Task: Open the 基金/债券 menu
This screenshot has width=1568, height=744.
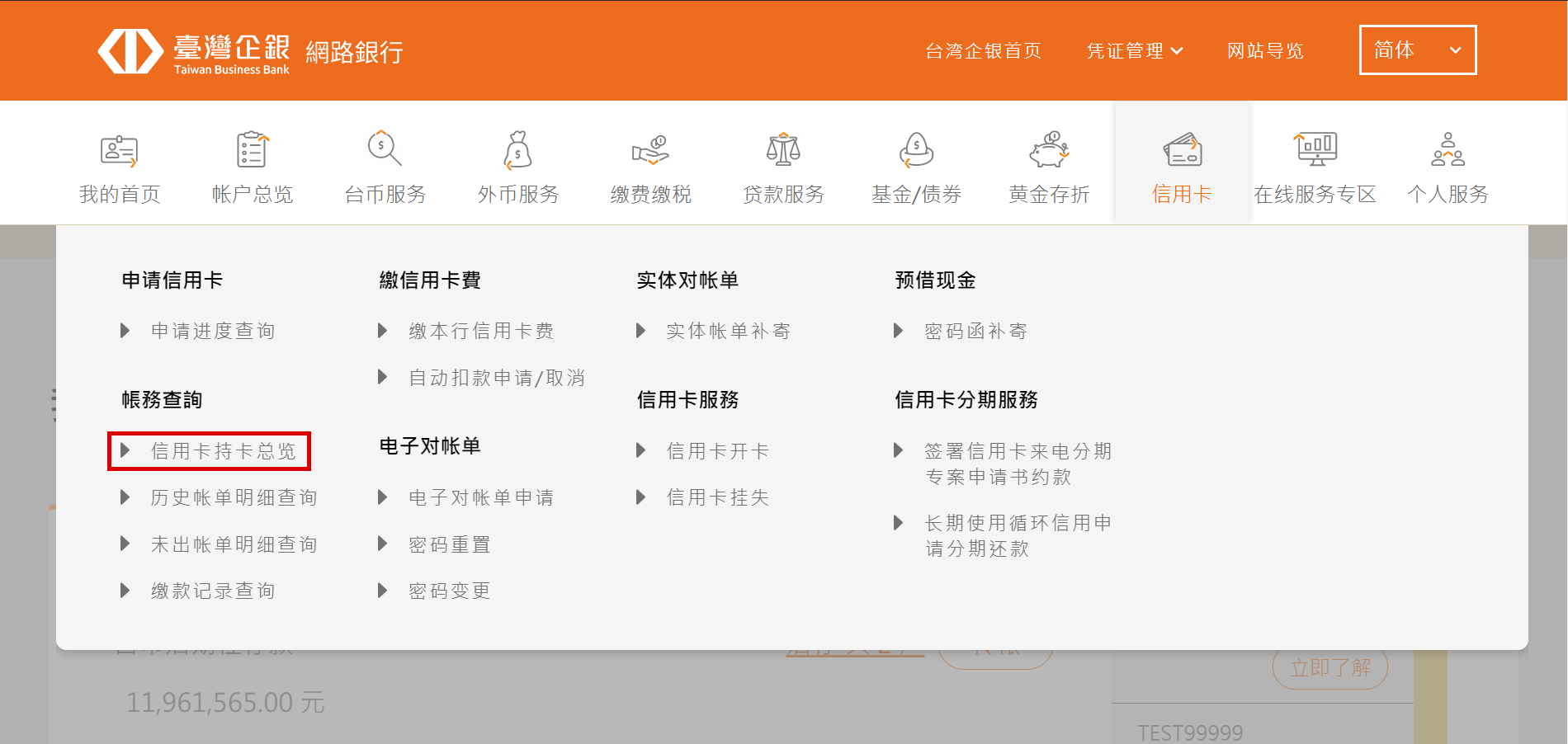Action: point(916,165)
